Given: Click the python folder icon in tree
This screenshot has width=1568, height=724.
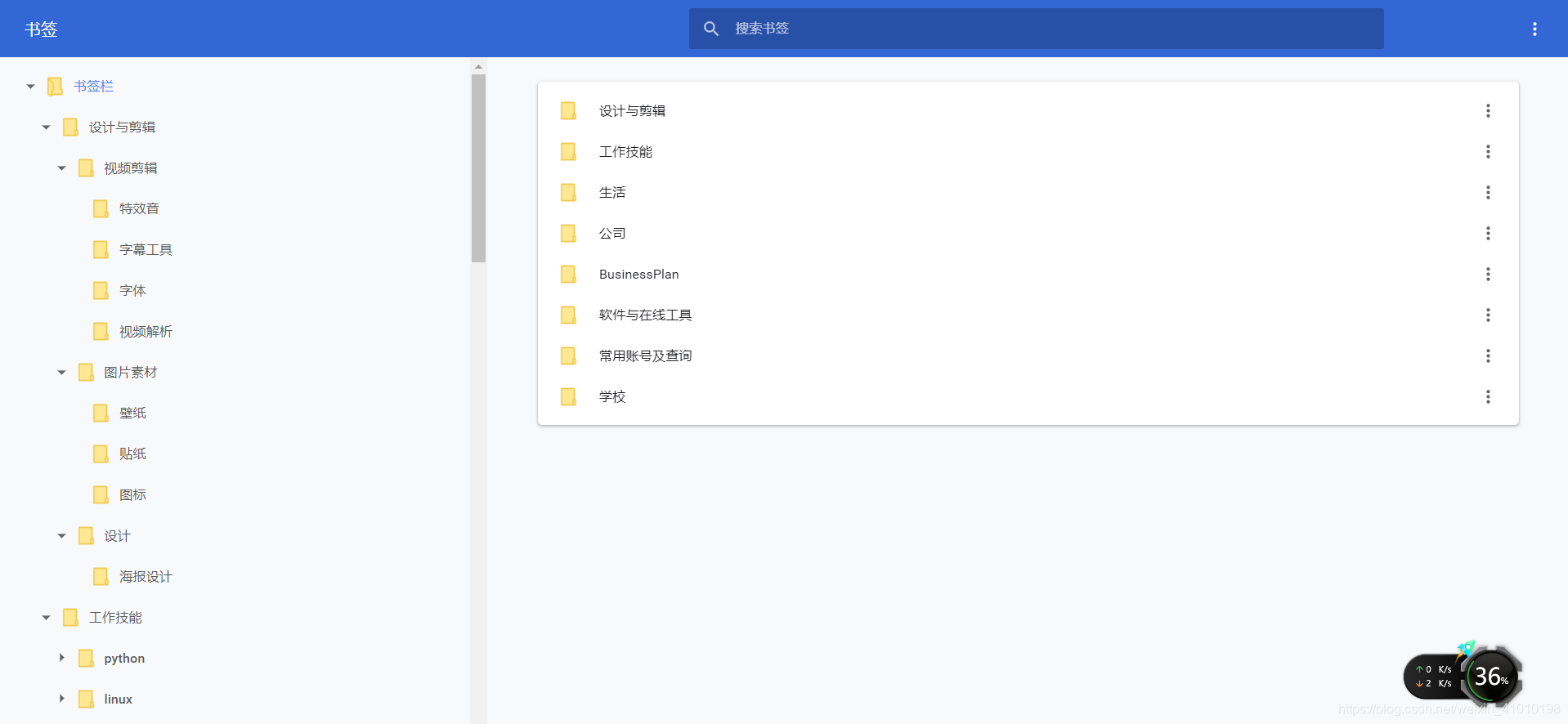Looking at the screenshot, I should (86, 658).
